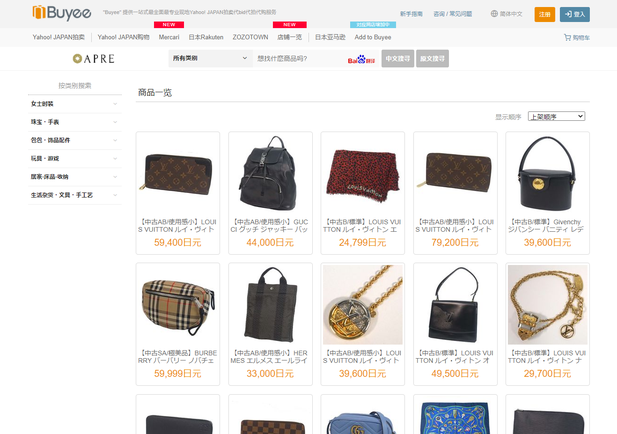Open the blue Gucci shoulder bag thumbnail
617x434 pixels.
[x=363, y=415]
